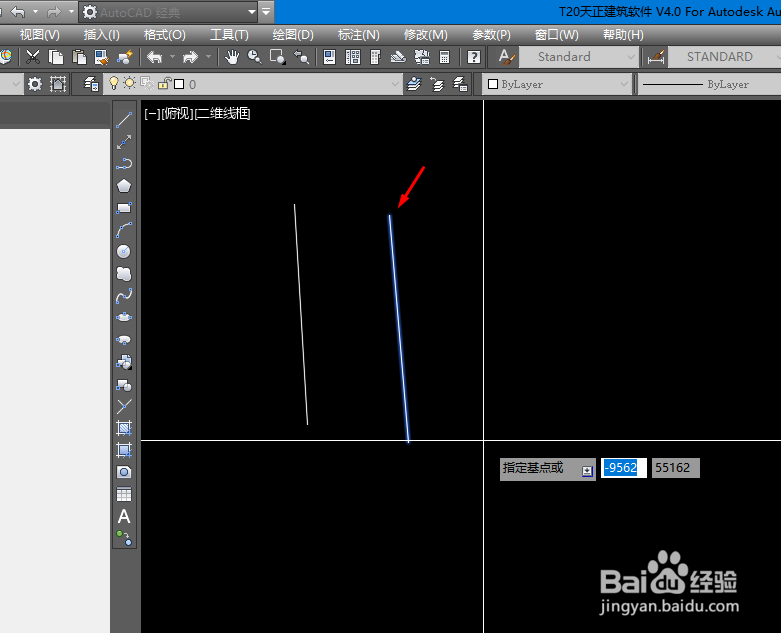
Task: Select the Construction Line tool
Action: click(124, 142)
